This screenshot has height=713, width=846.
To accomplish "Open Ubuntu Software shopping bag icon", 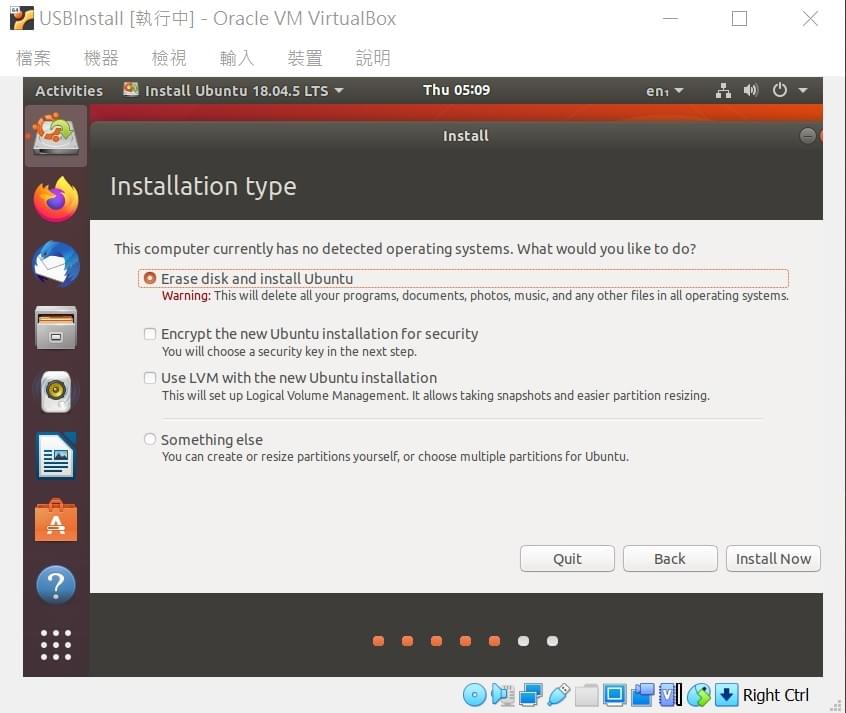I will coord(56,520).
